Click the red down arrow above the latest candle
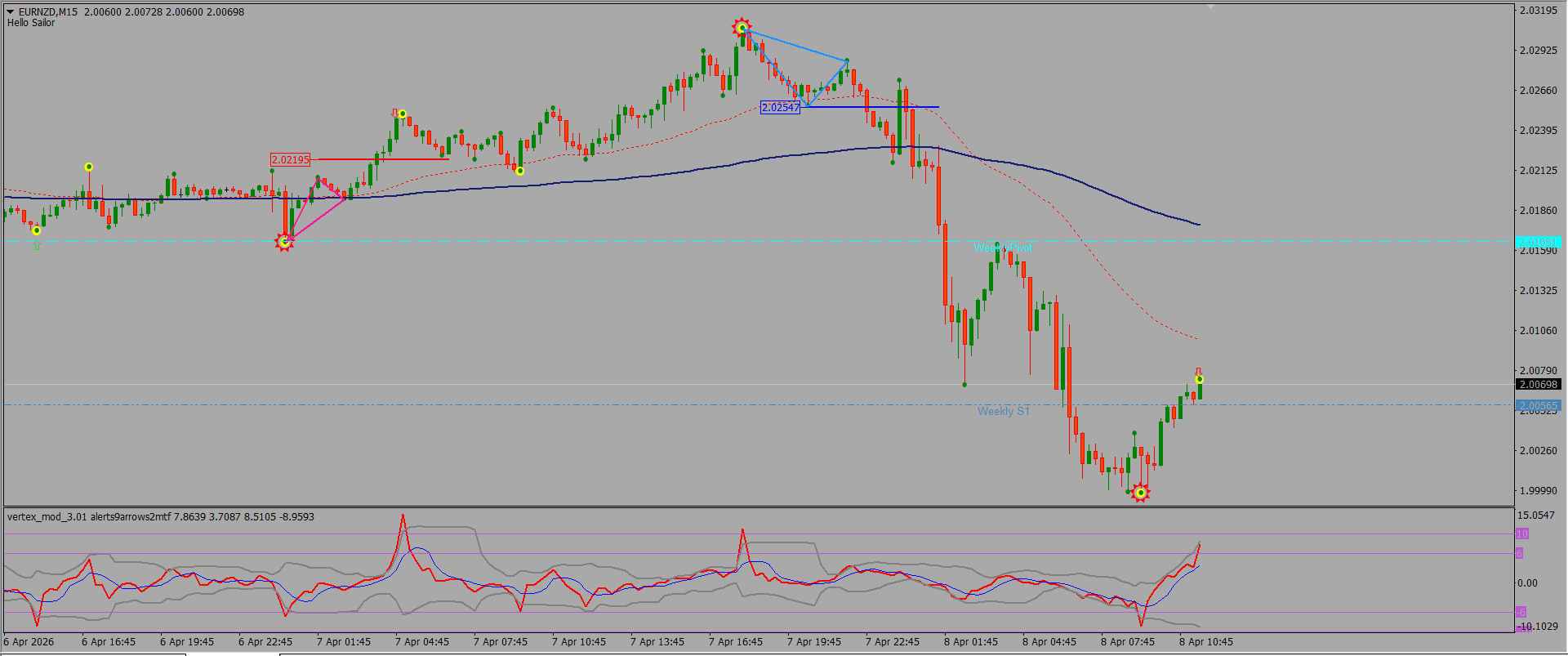The width and height of the screenshot is (1568, 656). [1199, 371]
